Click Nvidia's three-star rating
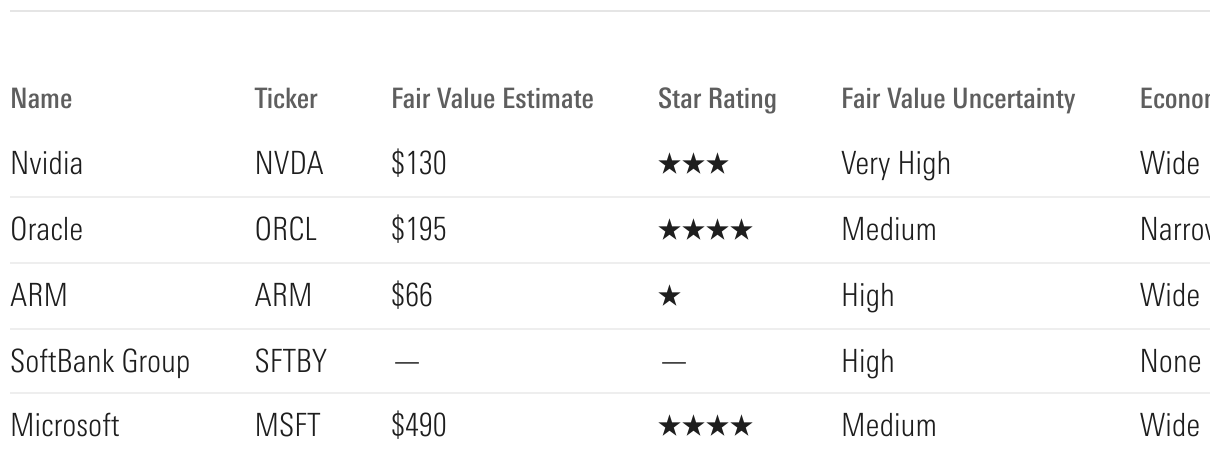 (x=694, y=165)
